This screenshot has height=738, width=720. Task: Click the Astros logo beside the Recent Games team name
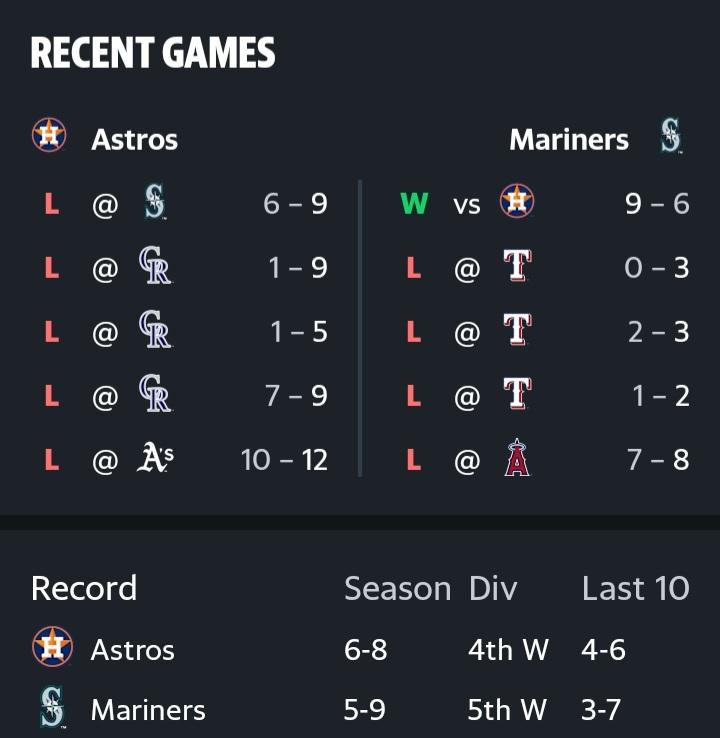coord(49,136)
